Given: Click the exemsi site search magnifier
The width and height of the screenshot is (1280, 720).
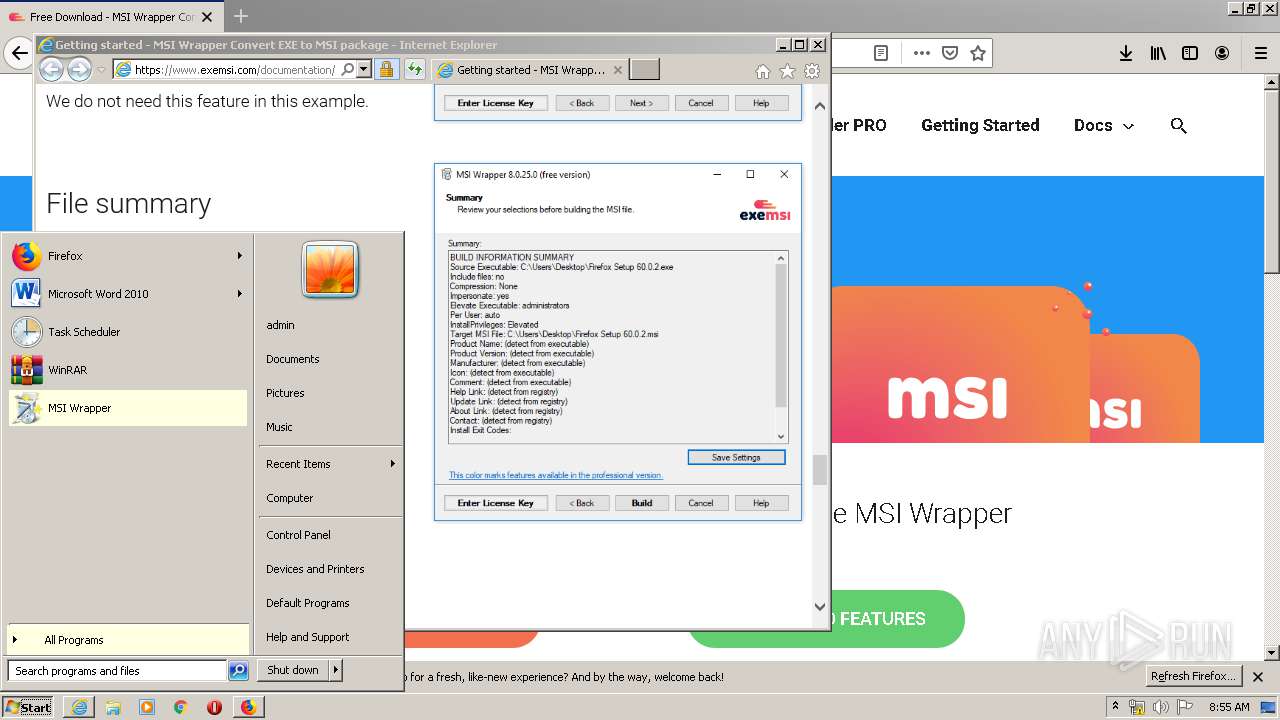Looking at the screenshot, I should click(x=1179, y=126).
